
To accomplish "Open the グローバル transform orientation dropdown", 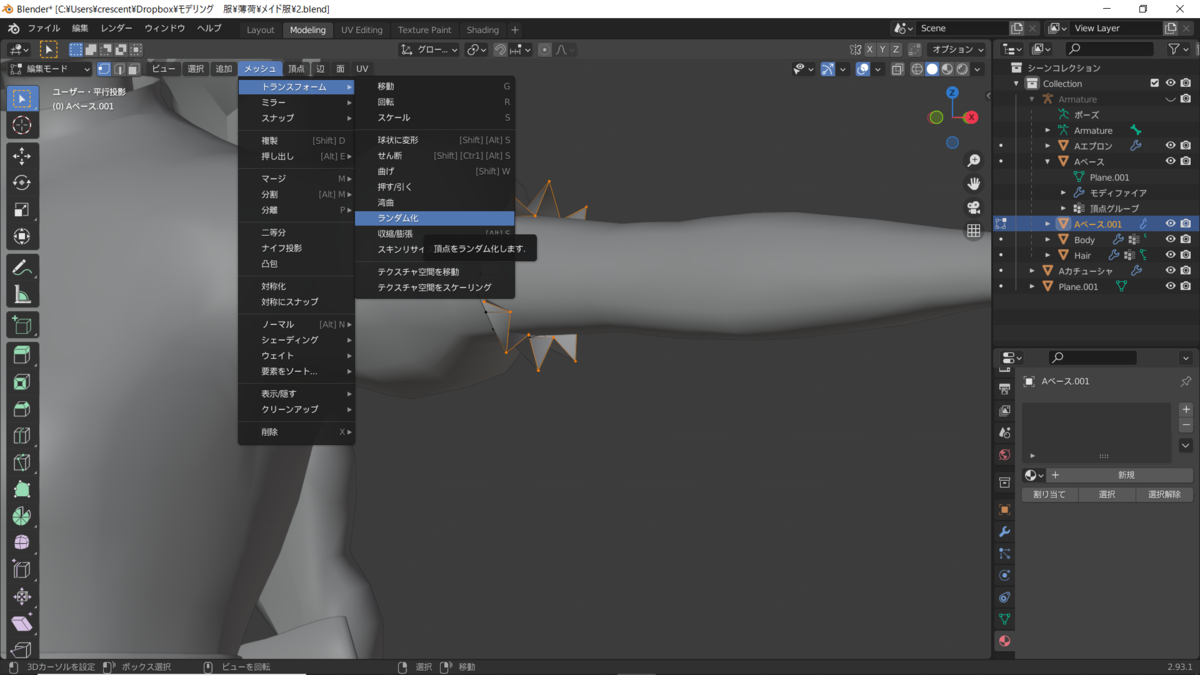I will [x=429, y=49].
